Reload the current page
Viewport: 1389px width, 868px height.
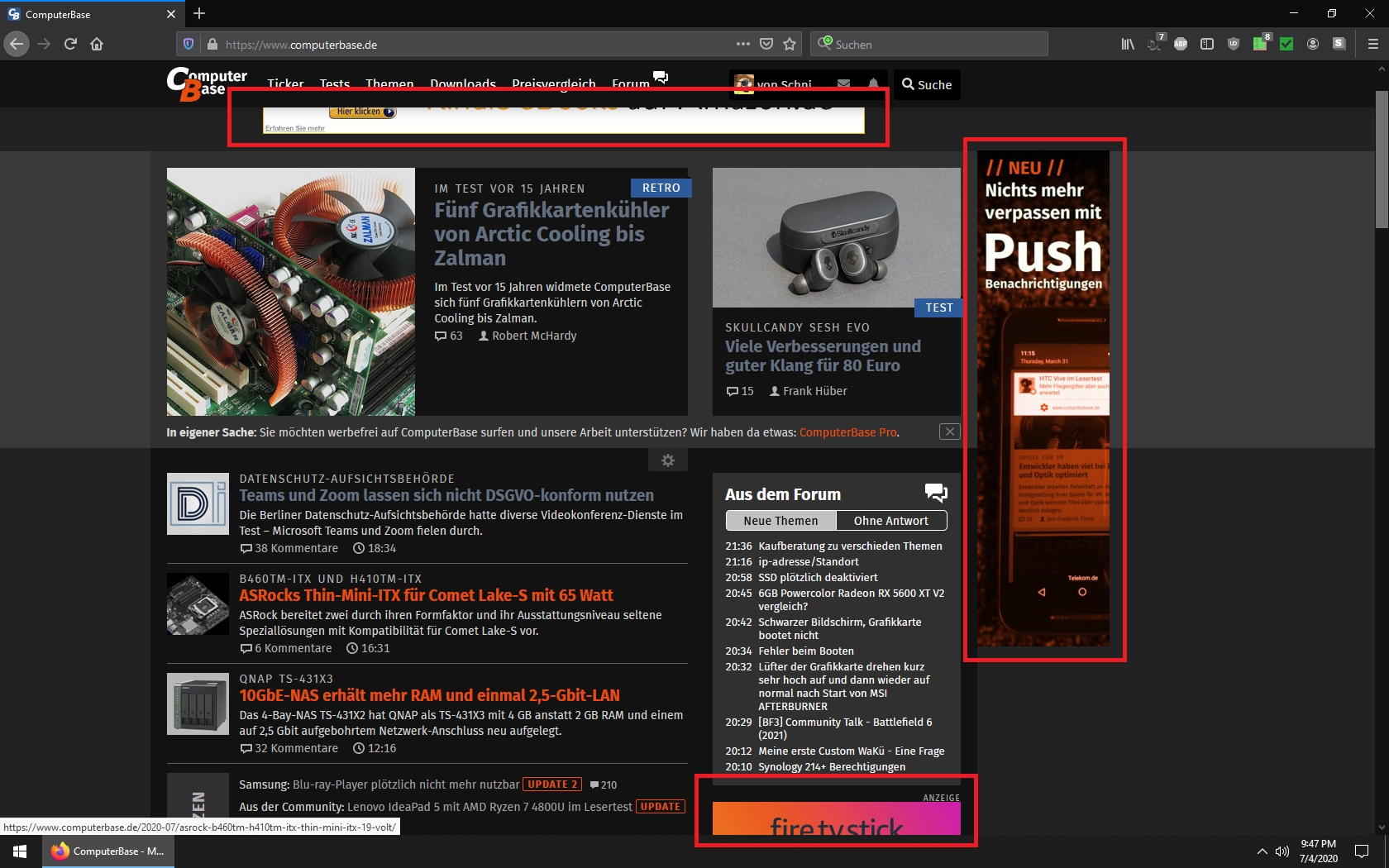pos(70,44)
